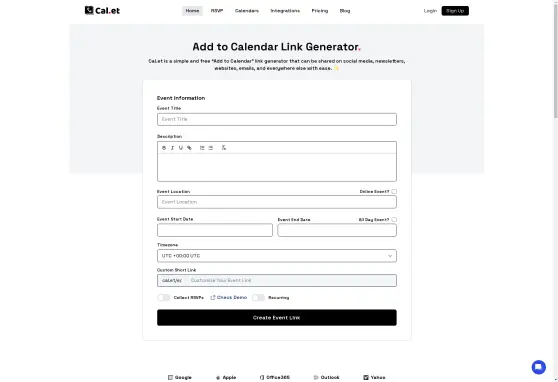Open the Integrations menu item
The image size is (558, 382).
(x=285, y=11)
